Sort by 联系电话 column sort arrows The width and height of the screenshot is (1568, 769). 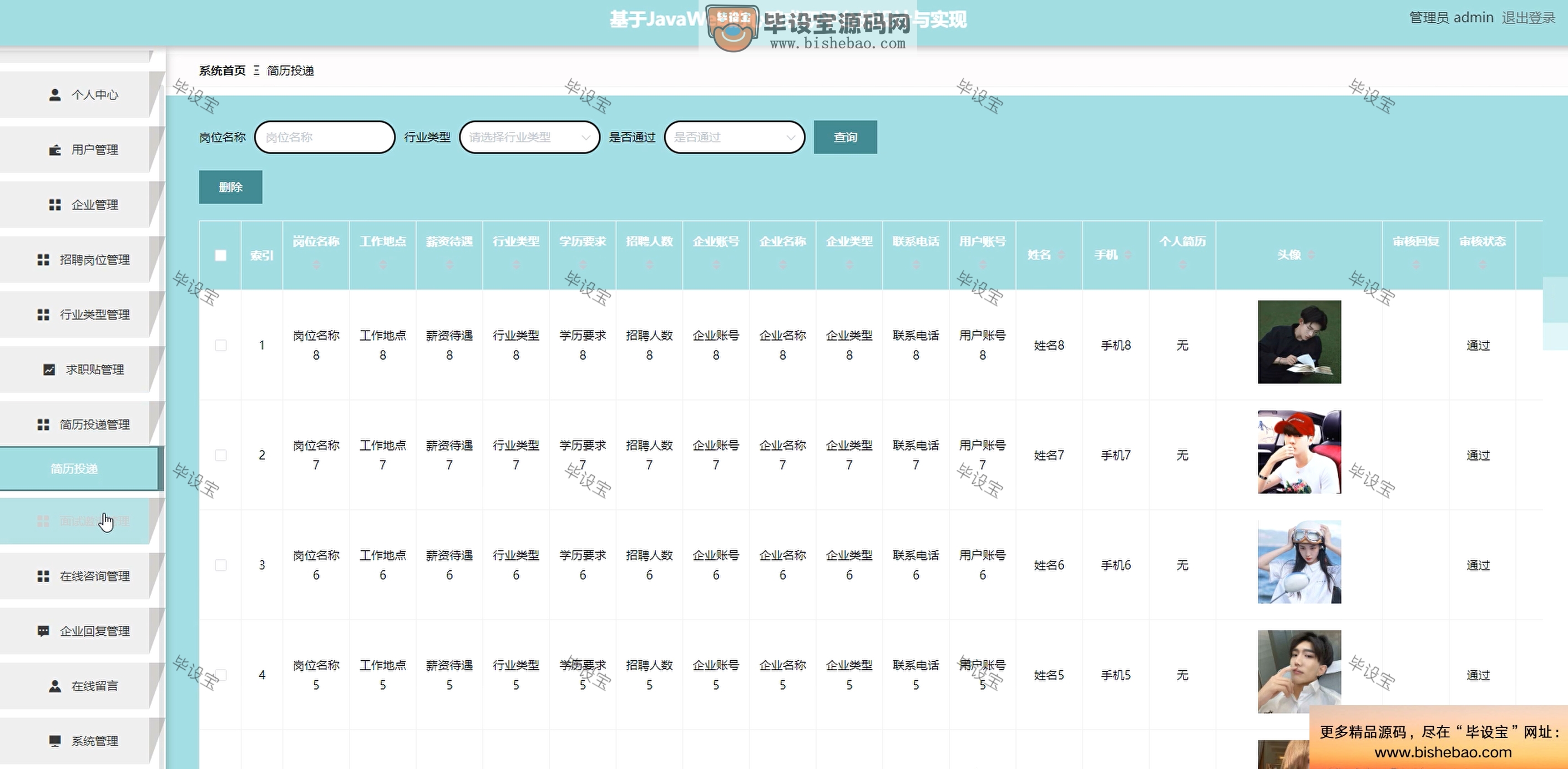916,265
